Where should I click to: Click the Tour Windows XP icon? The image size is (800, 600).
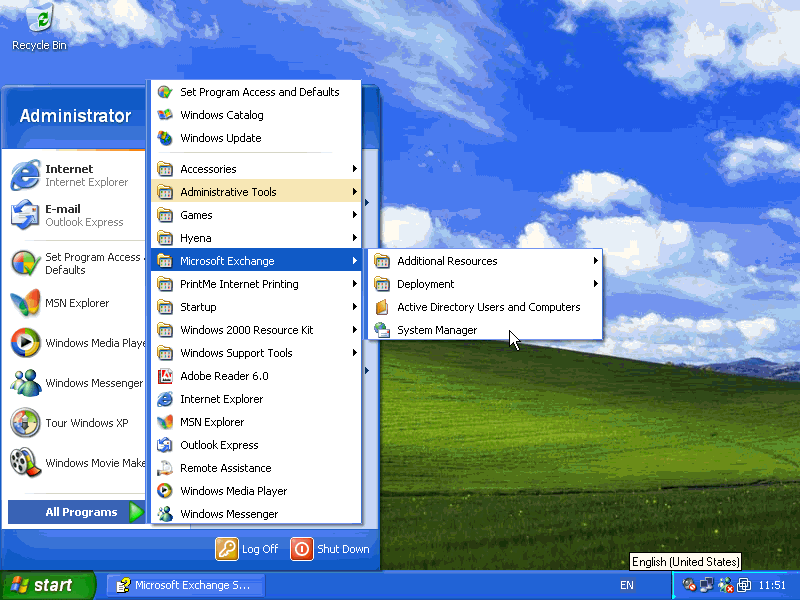pyautogui.click(x=24, y=422)
